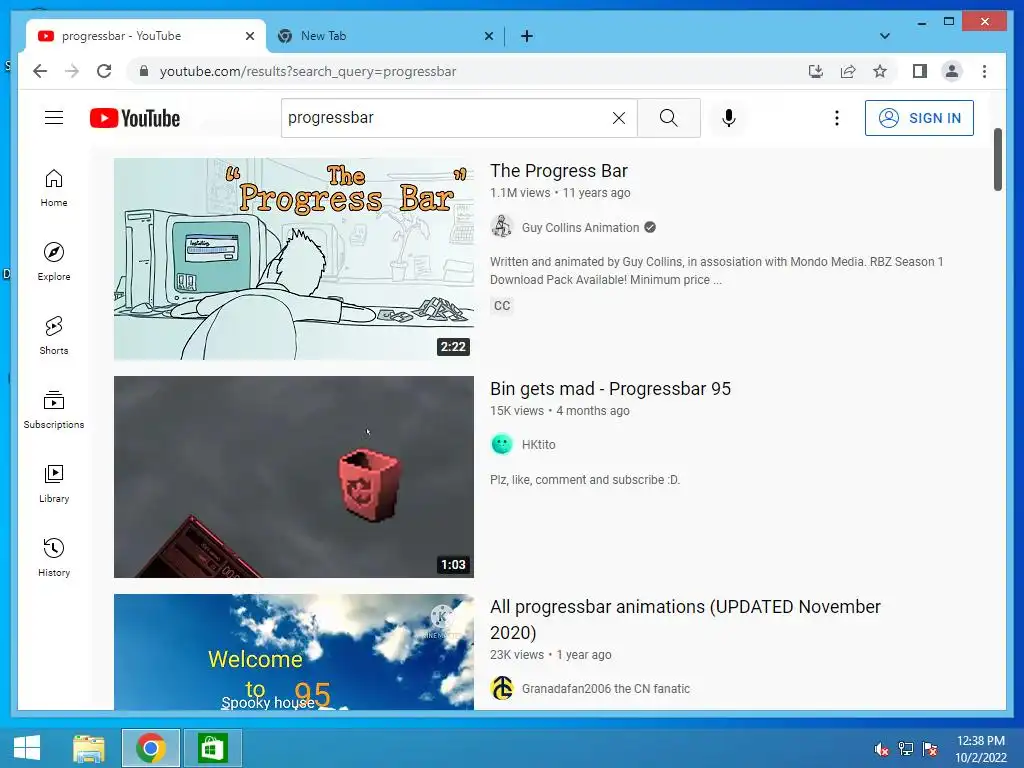Click the install app icon in address bar
The image size is (1024, 768).
(x=816, y=71)
